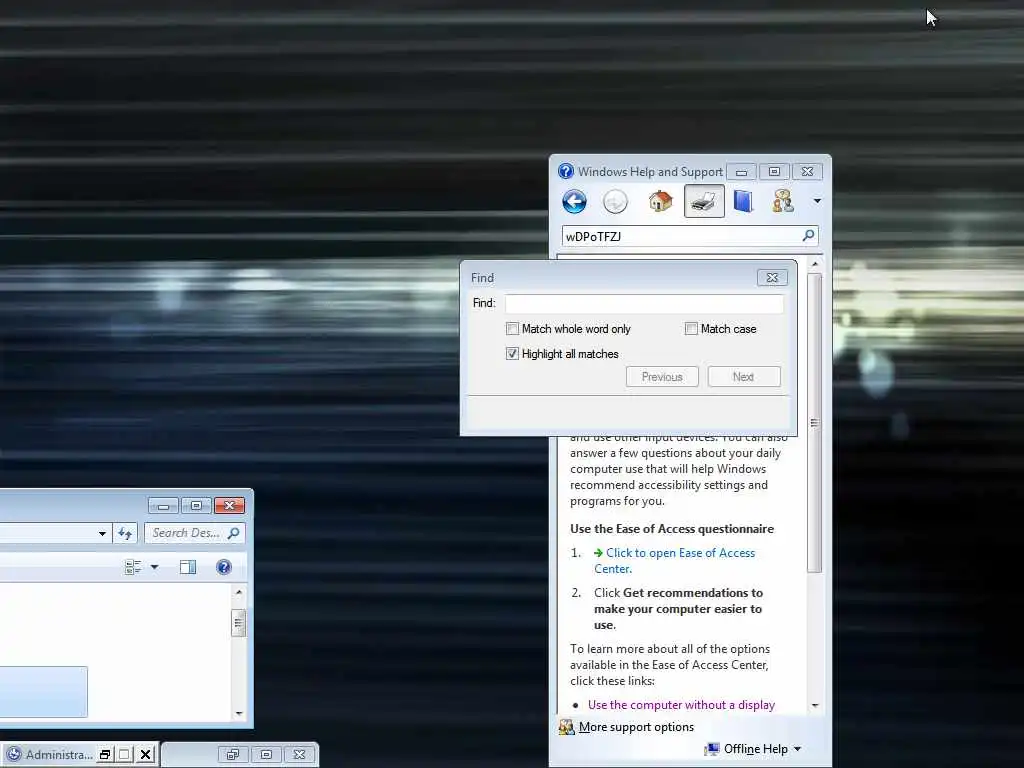Toggle the Explorer preview pane
The width and height of the screenshot is (1024, 768).
pos(188,568)
